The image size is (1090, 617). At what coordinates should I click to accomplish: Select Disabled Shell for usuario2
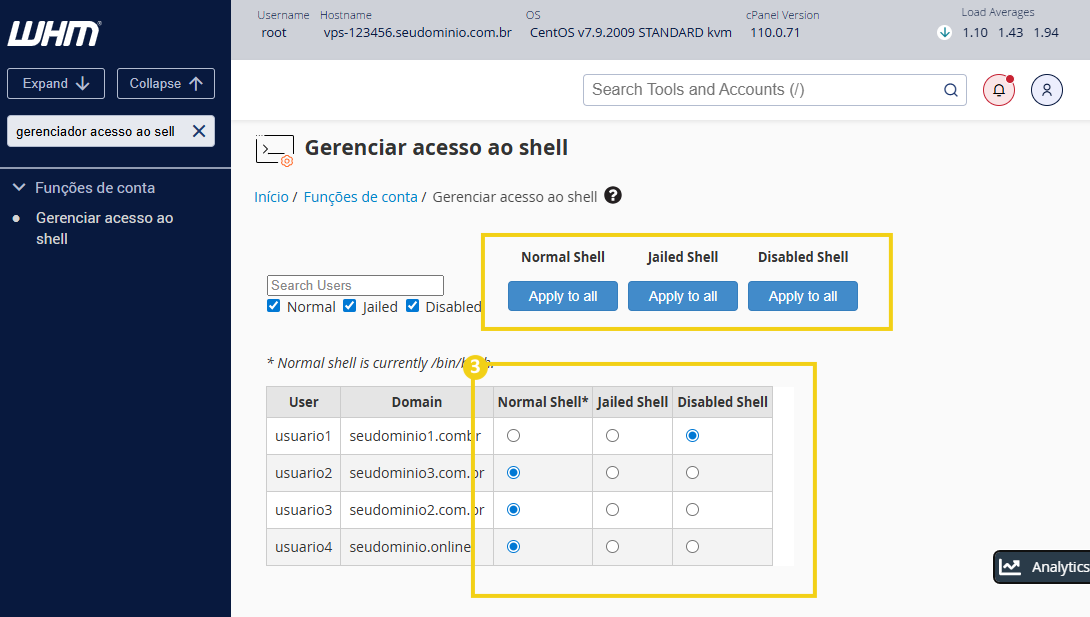(x=692, y=472)
